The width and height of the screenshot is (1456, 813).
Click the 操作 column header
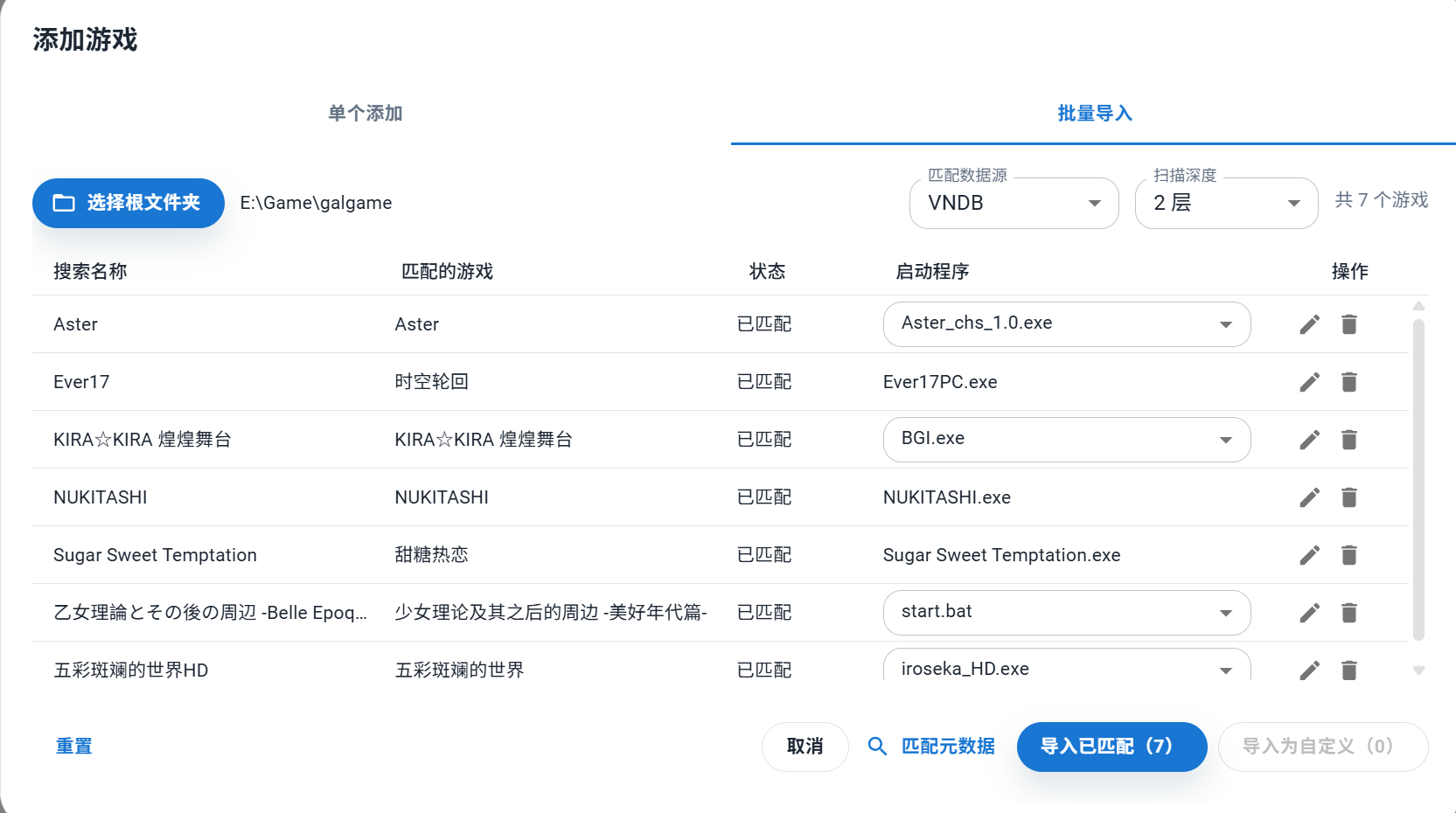click(1349, 272)
